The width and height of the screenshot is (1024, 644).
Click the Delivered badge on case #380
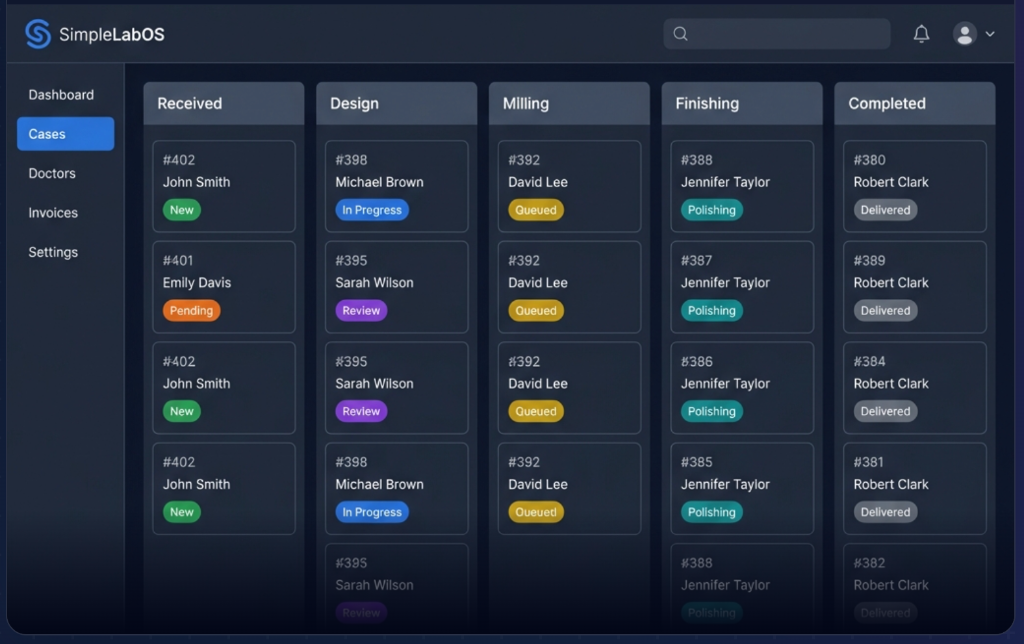(x=885, y=209)
